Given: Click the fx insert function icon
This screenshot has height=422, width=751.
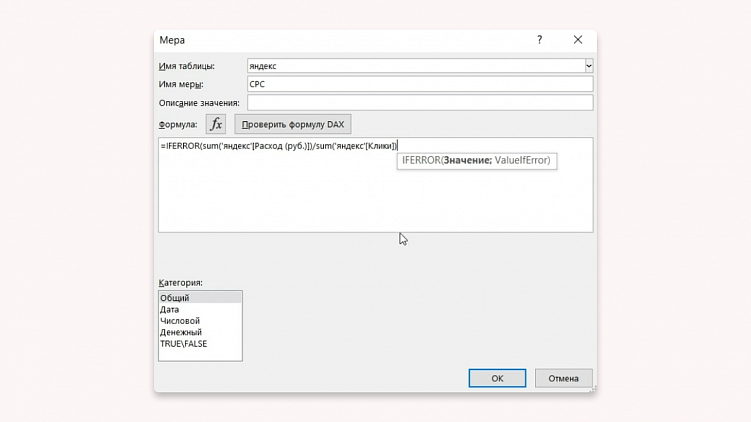Looking at the screenshot, I should [216, 124].
